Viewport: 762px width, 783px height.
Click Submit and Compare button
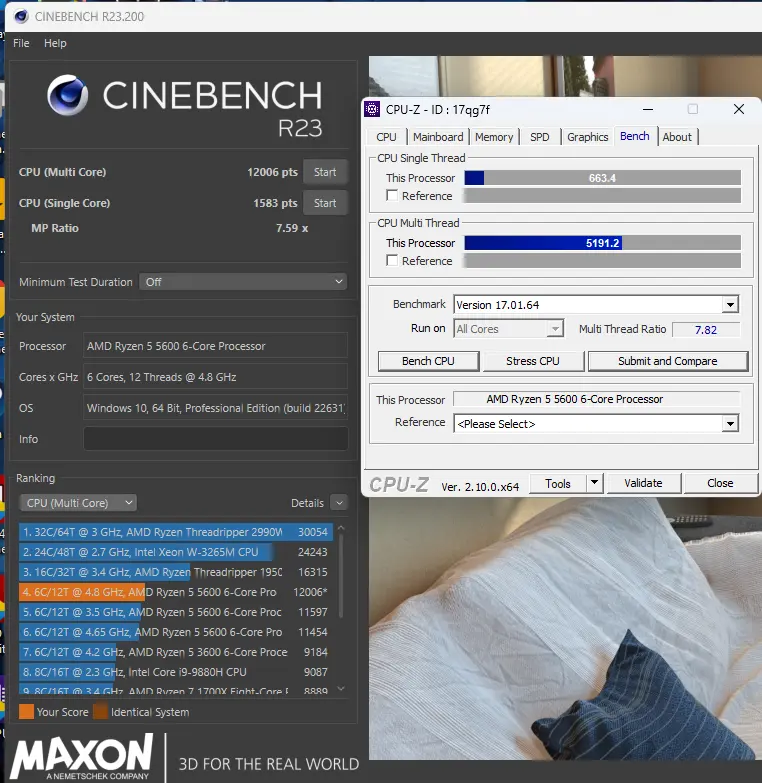[x=668, y=361]
